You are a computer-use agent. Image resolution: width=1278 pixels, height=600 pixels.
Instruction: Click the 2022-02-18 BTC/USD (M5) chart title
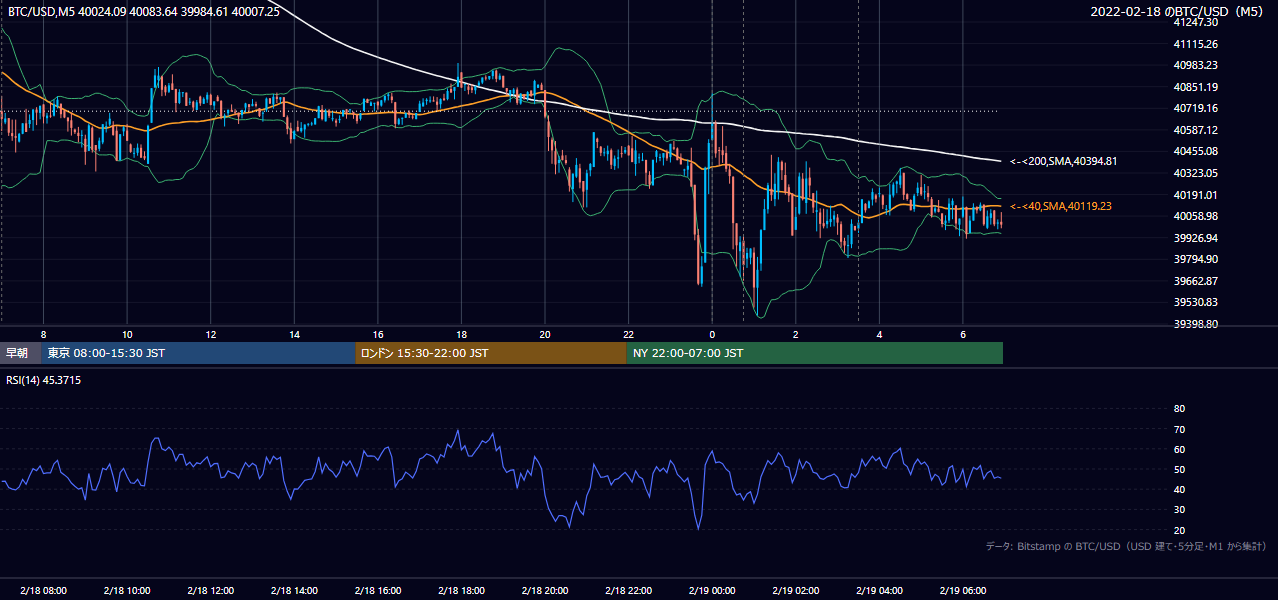click(x=1179, y=11)
